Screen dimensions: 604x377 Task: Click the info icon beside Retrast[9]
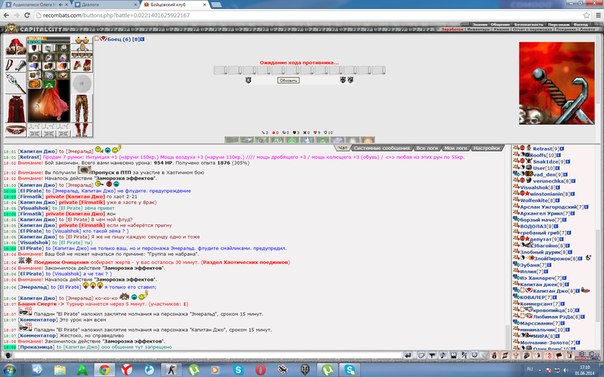562,148
